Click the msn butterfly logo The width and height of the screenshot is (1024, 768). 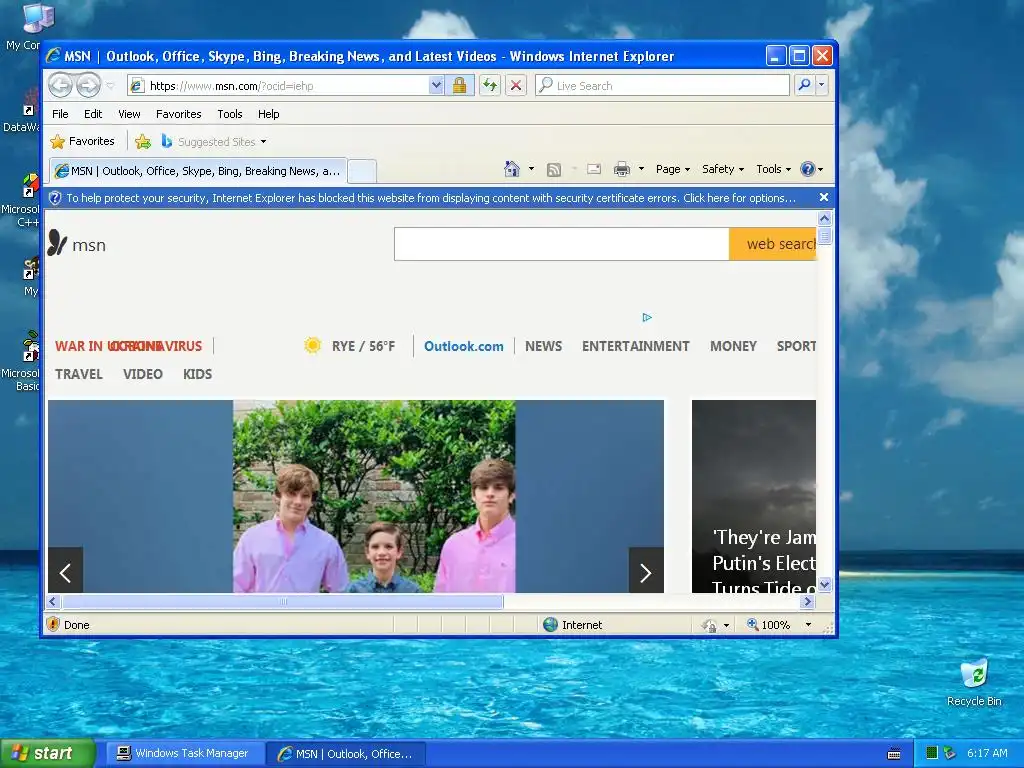57,243
